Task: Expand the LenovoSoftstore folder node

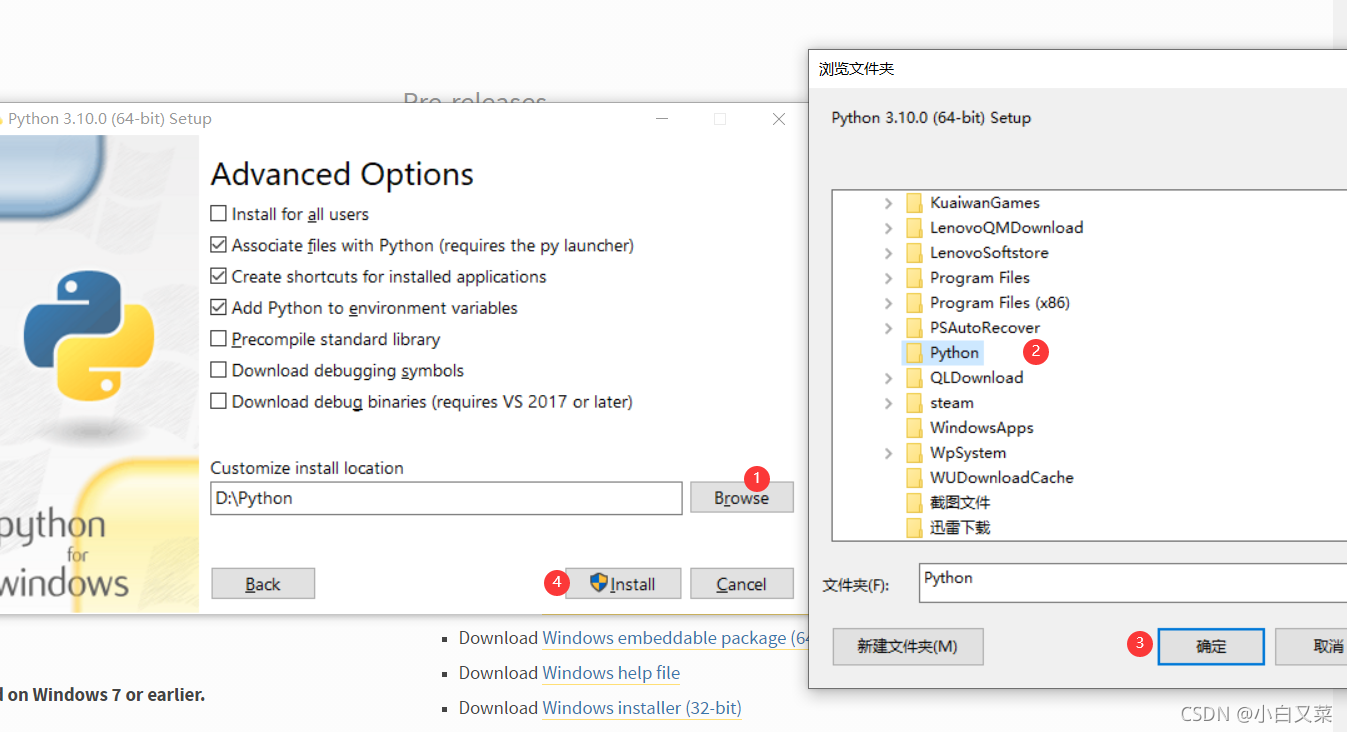Action: (x=888, y=253)
